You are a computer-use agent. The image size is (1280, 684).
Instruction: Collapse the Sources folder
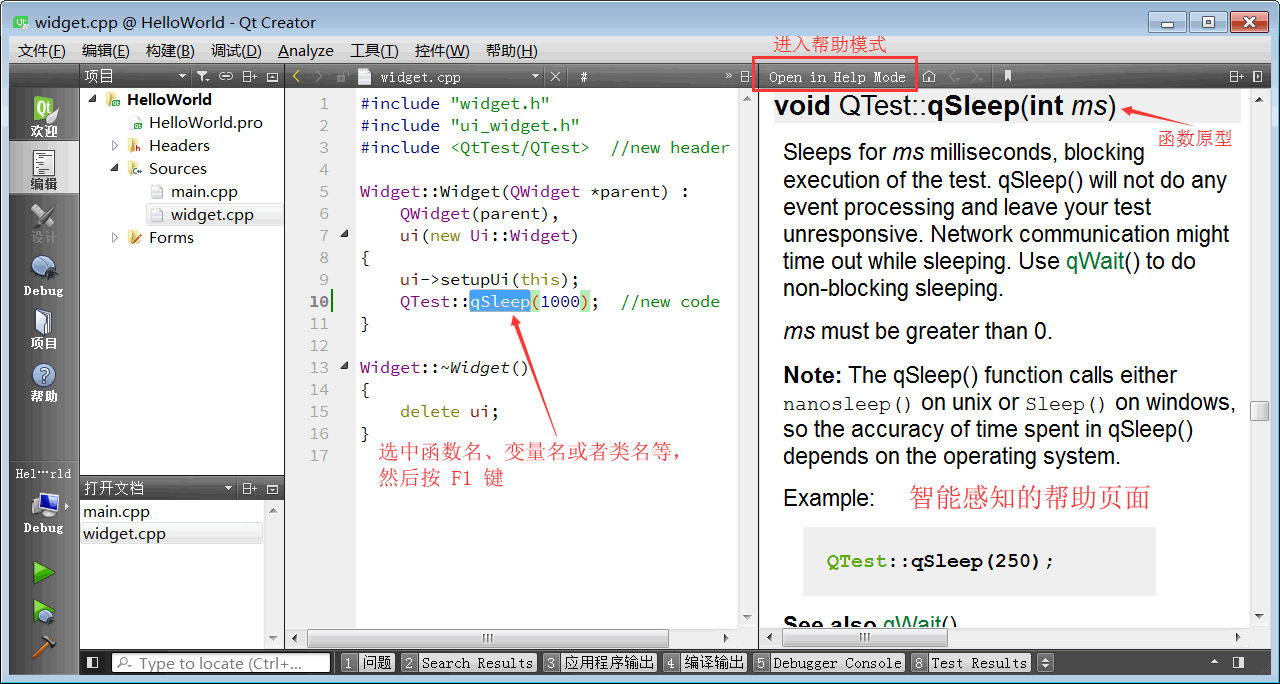point(115,168)
